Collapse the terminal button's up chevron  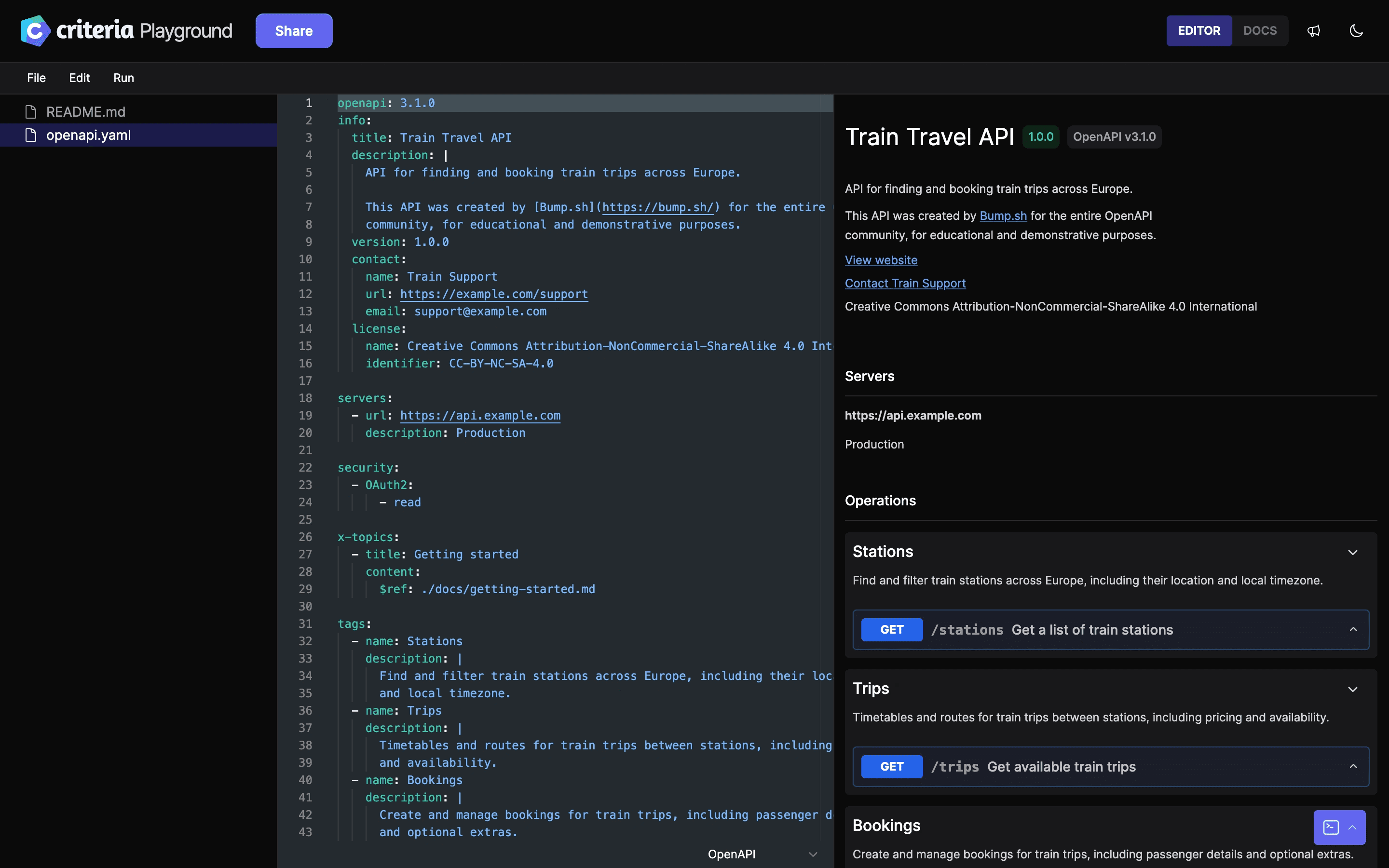pos(1353,827)
